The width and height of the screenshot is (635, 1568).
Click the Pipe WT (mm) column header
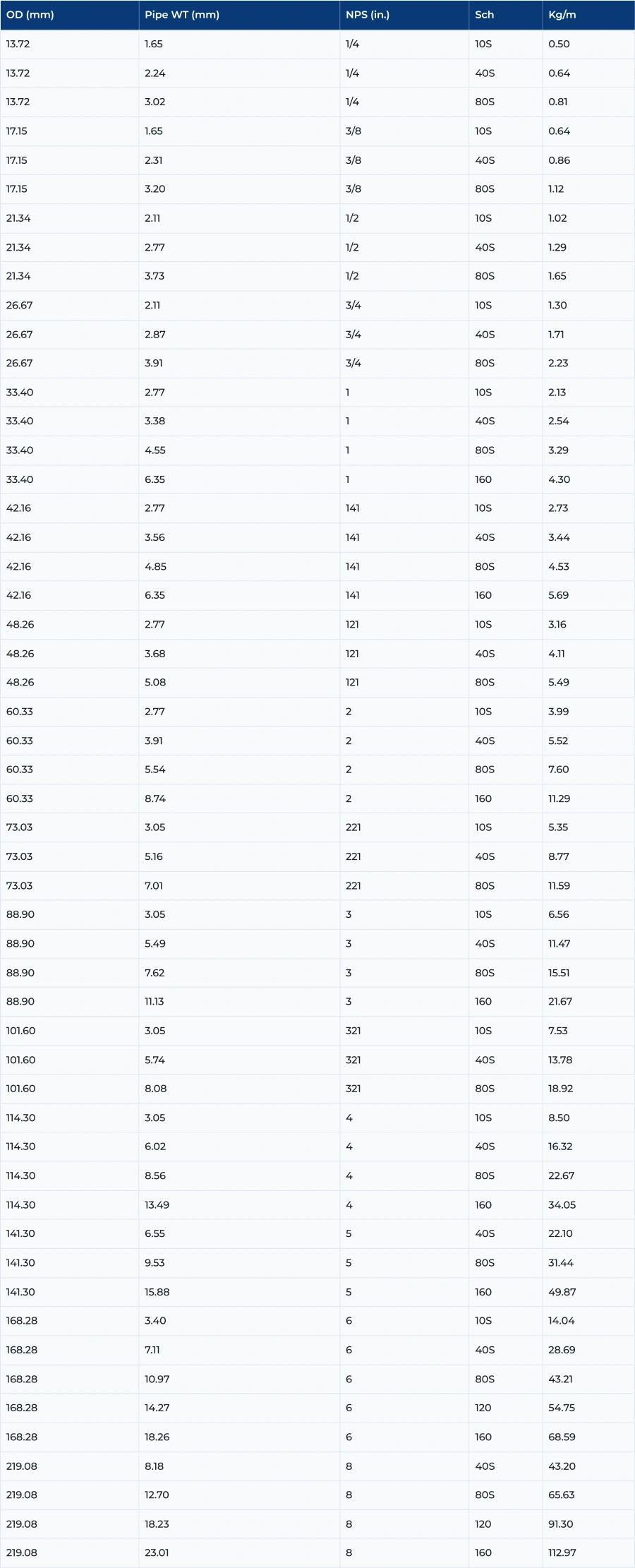tap(182, 15)
